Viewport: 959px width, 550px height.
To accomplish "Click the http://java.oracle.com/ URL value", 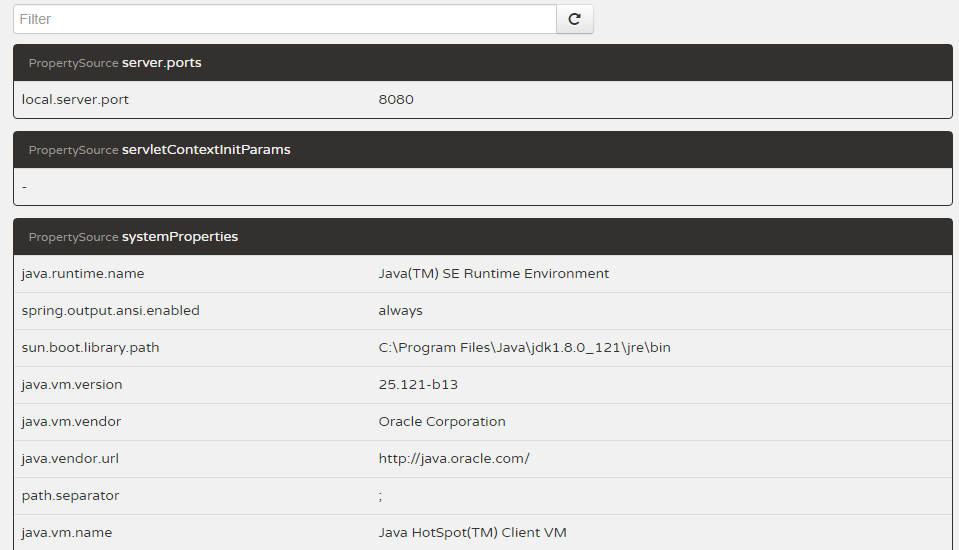I will click(x=454, y=459).
